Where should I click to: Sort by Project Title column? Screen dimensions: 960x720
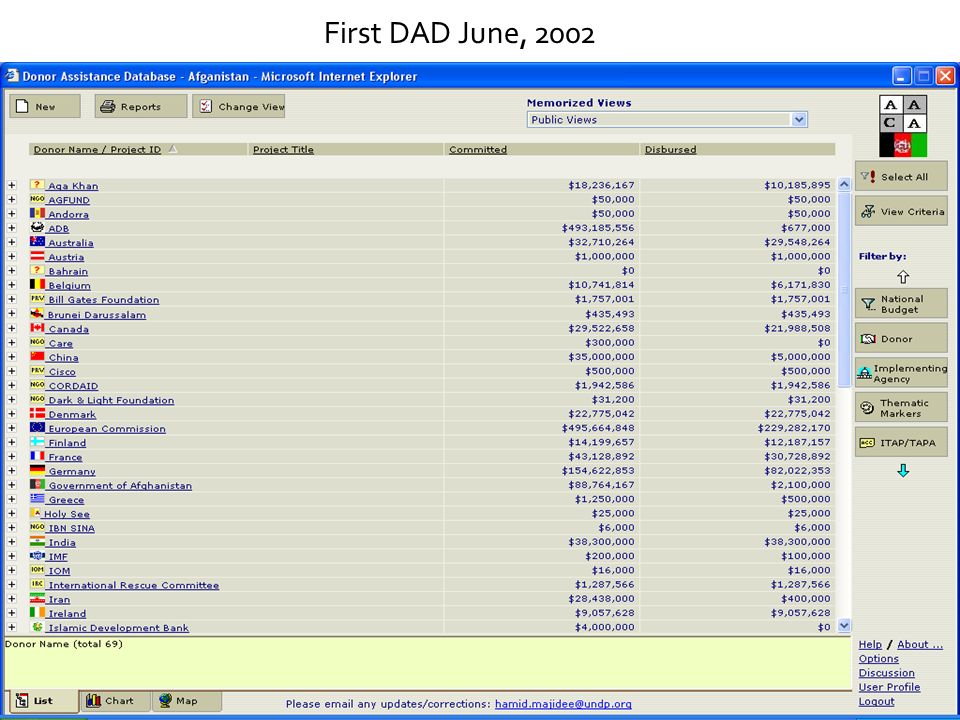pyautogui.click(x=283, y=149)
